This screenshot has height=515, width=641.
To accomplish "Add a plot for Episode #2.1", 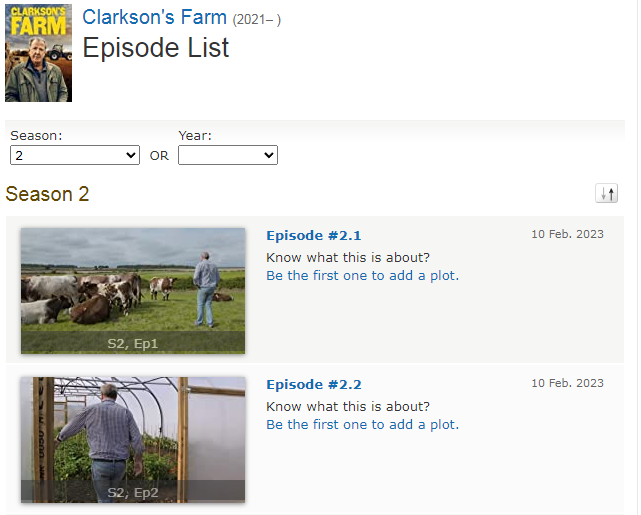I will pyautogui.click(x=363, y=275).
